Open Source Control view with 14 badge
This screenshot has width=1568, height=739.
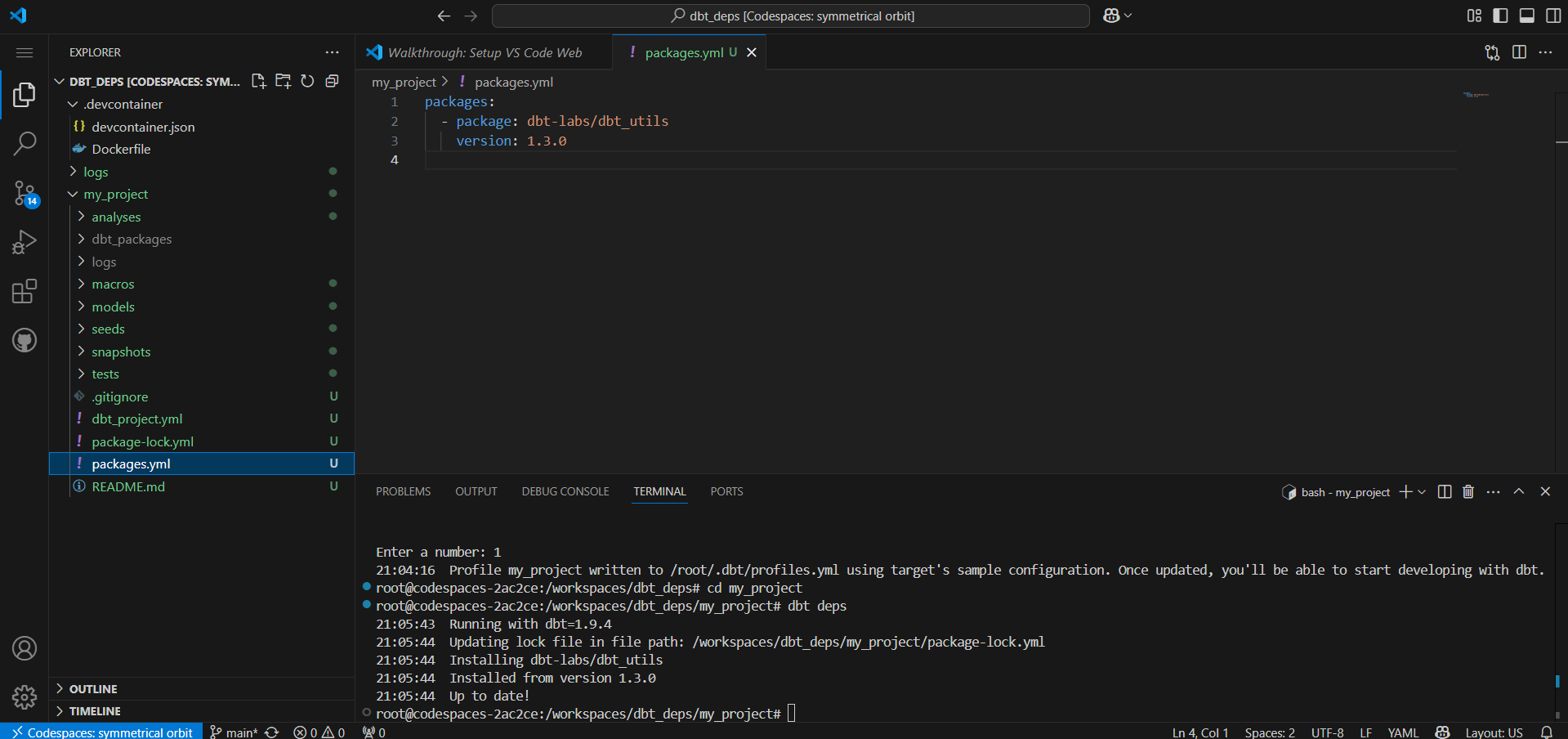click(25, 194)
